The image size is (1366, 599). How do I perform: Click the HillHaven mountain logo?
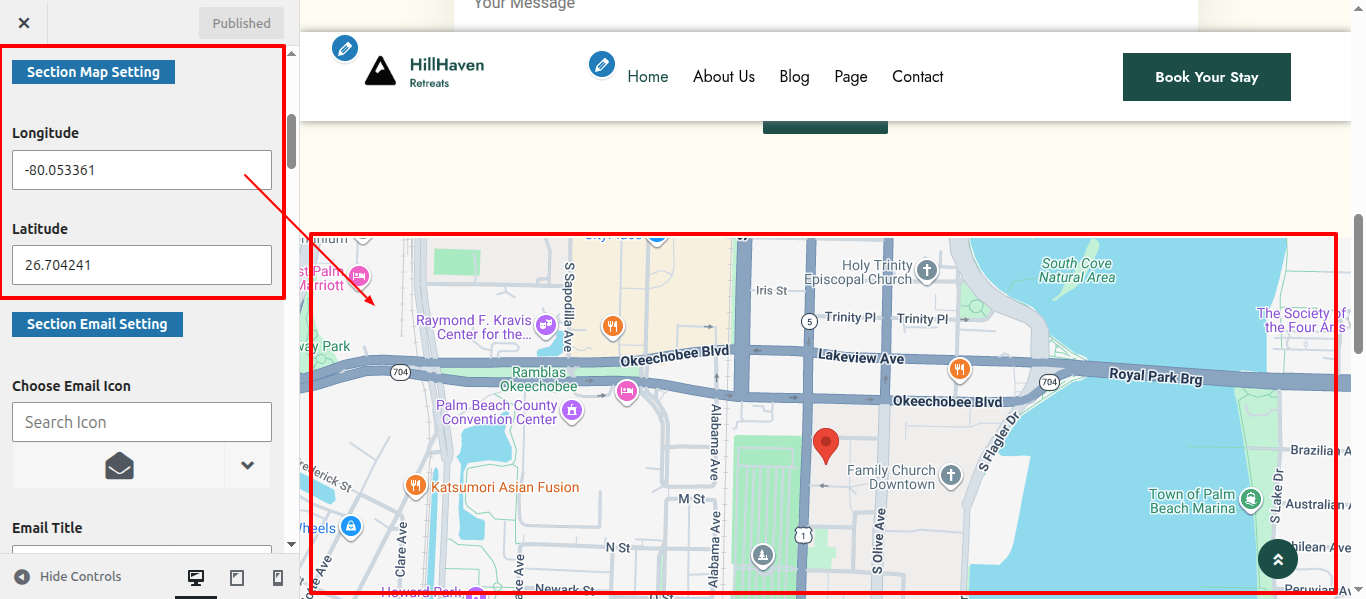[380, 71]
